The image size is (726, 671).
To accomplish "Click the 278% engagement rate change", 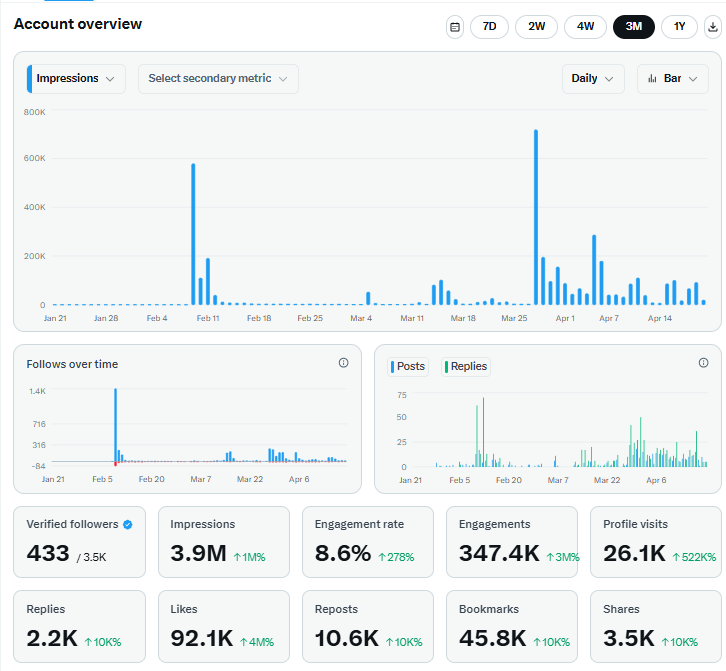I will [396, 557].
